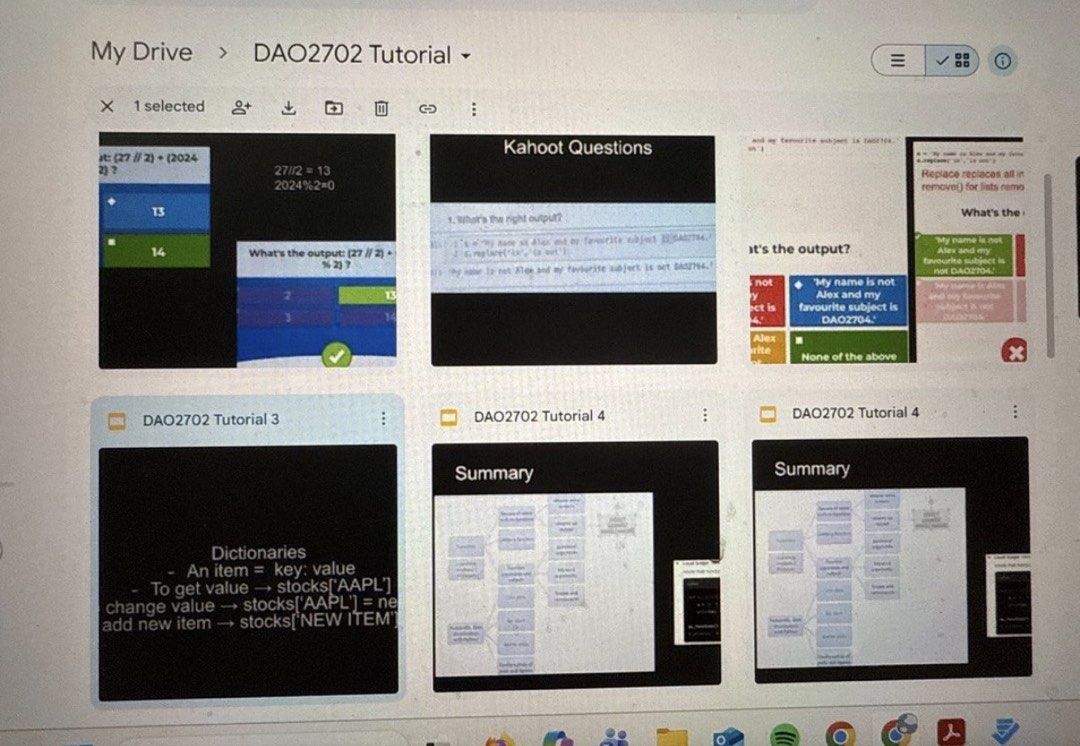Click Slides icon of middle DAO2702 Tutorial 4
The height and width of the screenshot is (746, 1080).
448,417
